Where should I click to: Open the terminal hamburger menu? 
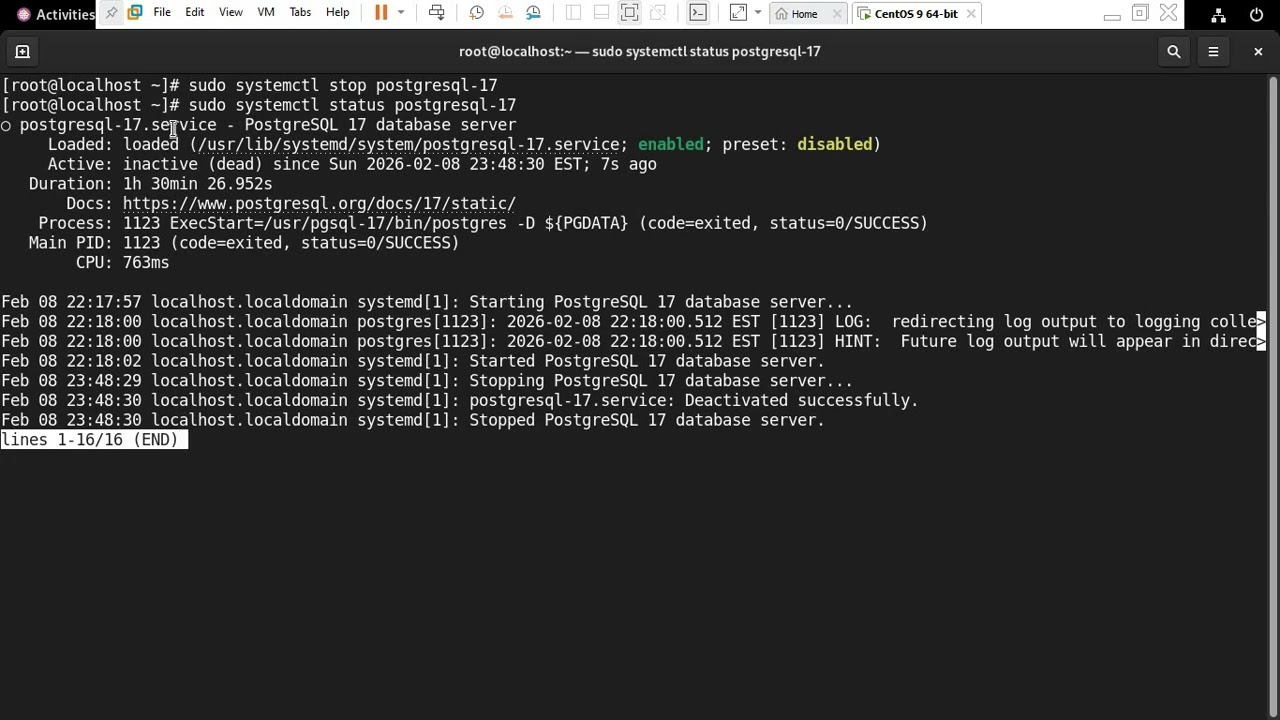pyautogui.click(x=1213, y=51)
